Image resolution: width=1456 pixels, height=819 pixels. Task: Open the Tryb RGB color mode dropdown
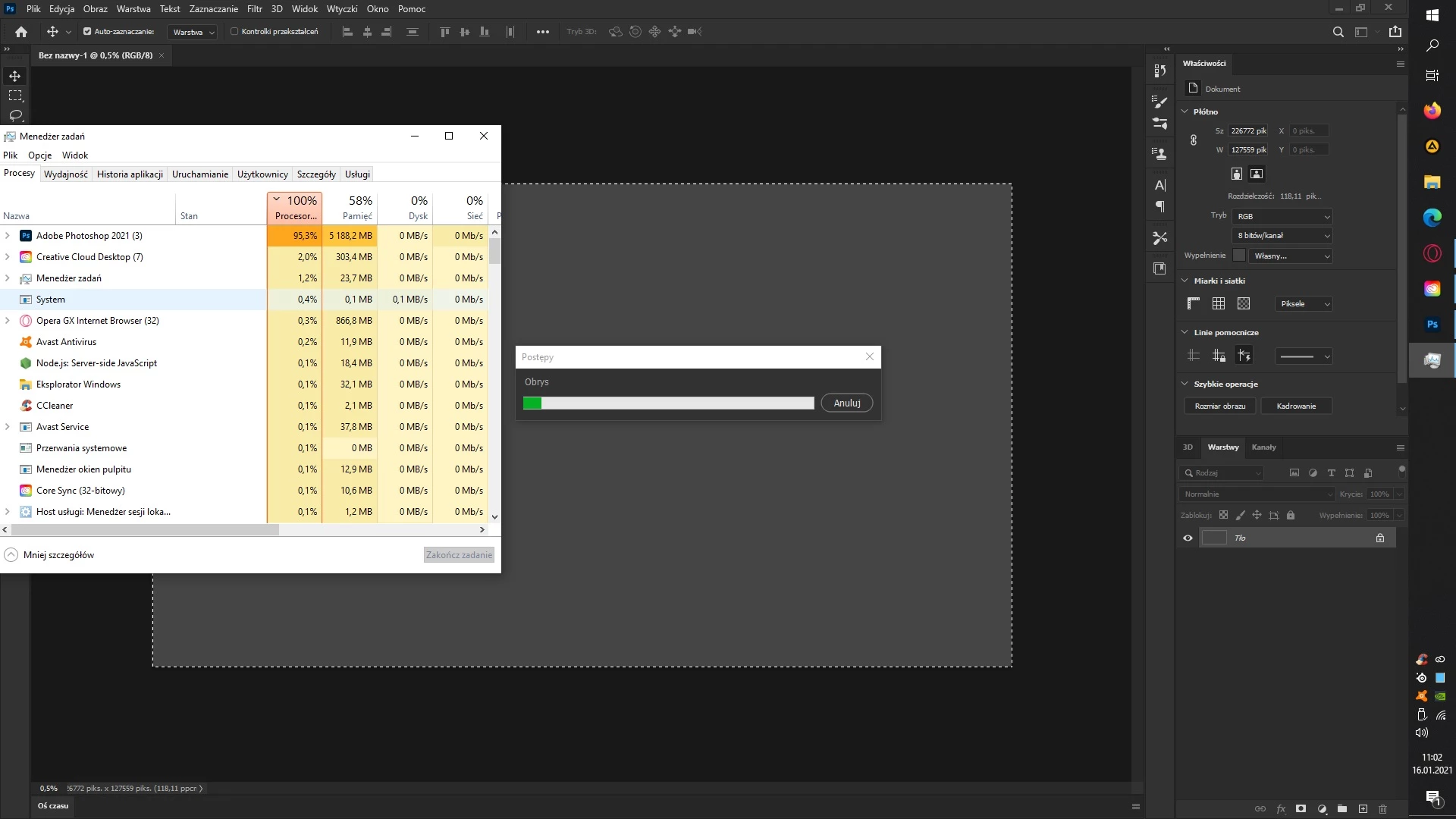tap(1282, 216)
